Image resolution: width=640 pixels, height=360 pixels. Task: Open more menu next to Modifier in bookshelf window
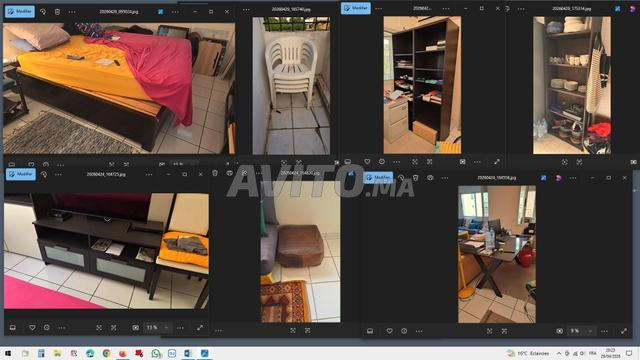click(x=378, y=8)
